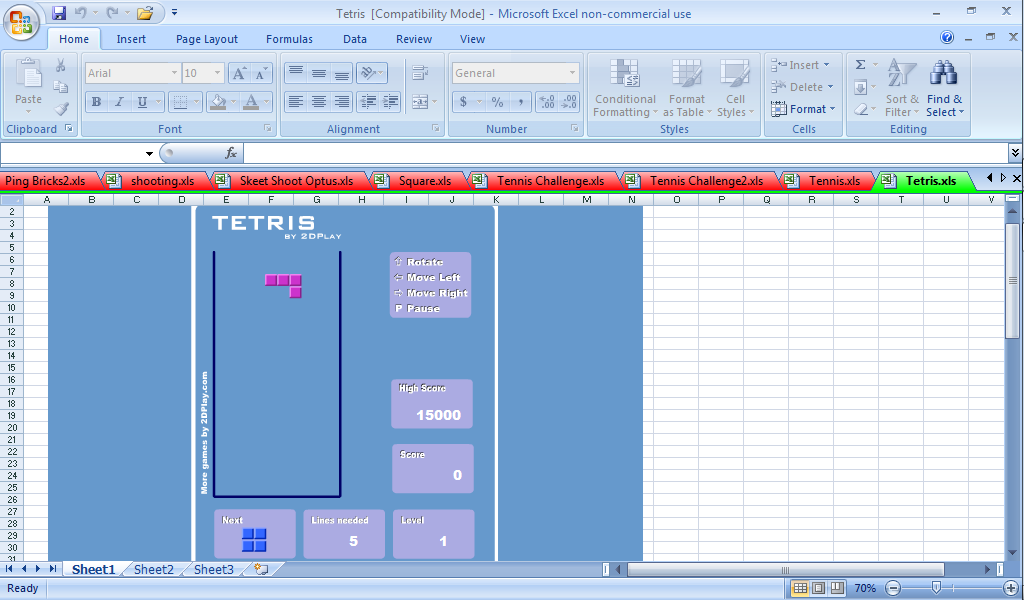Open Format as Table gallery

[x=686, y=87]
